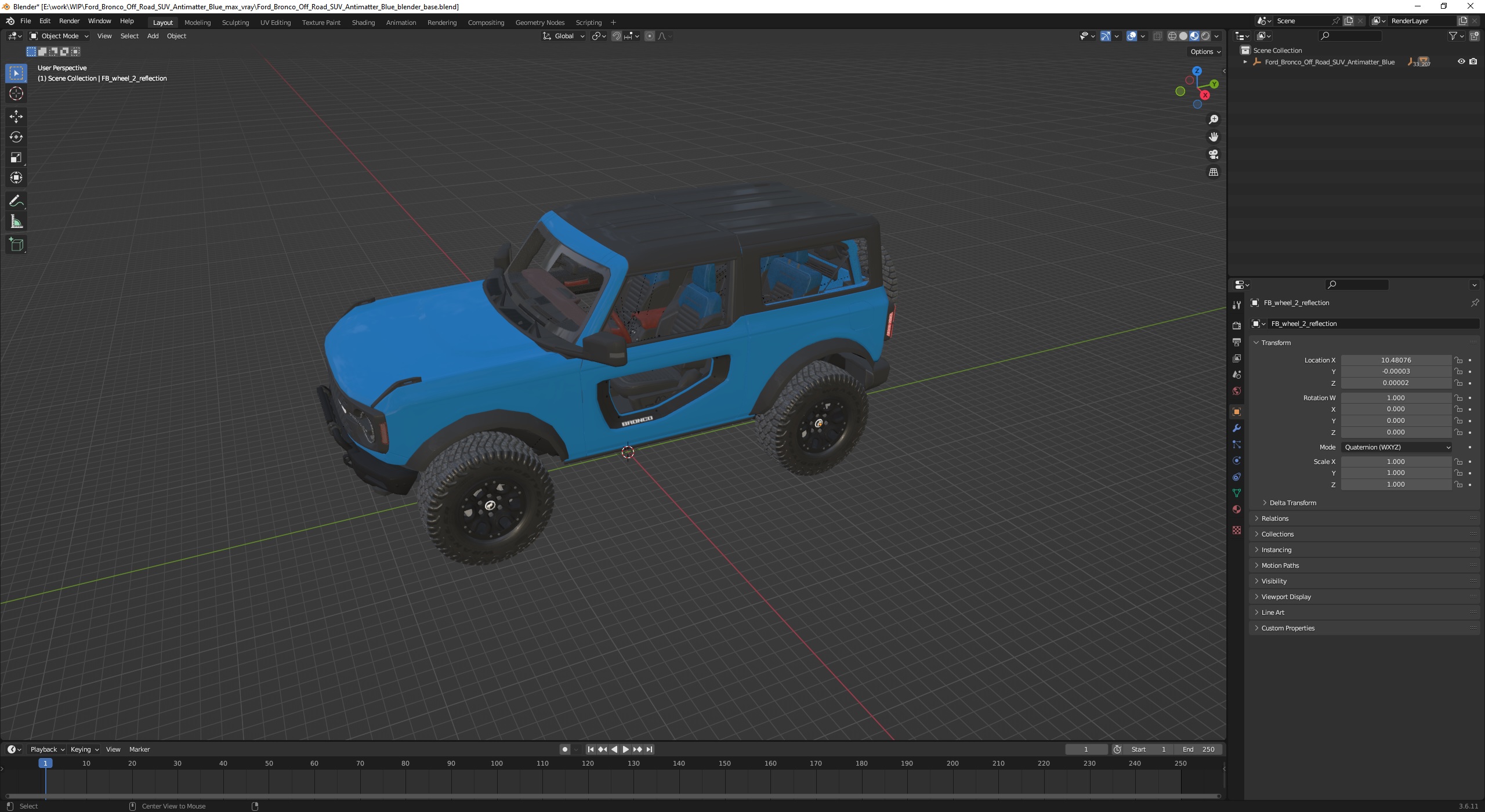Viewport: 1485px width, 812px height.
Task: Toggle camera view icon in viewport
Action: 1213,154
